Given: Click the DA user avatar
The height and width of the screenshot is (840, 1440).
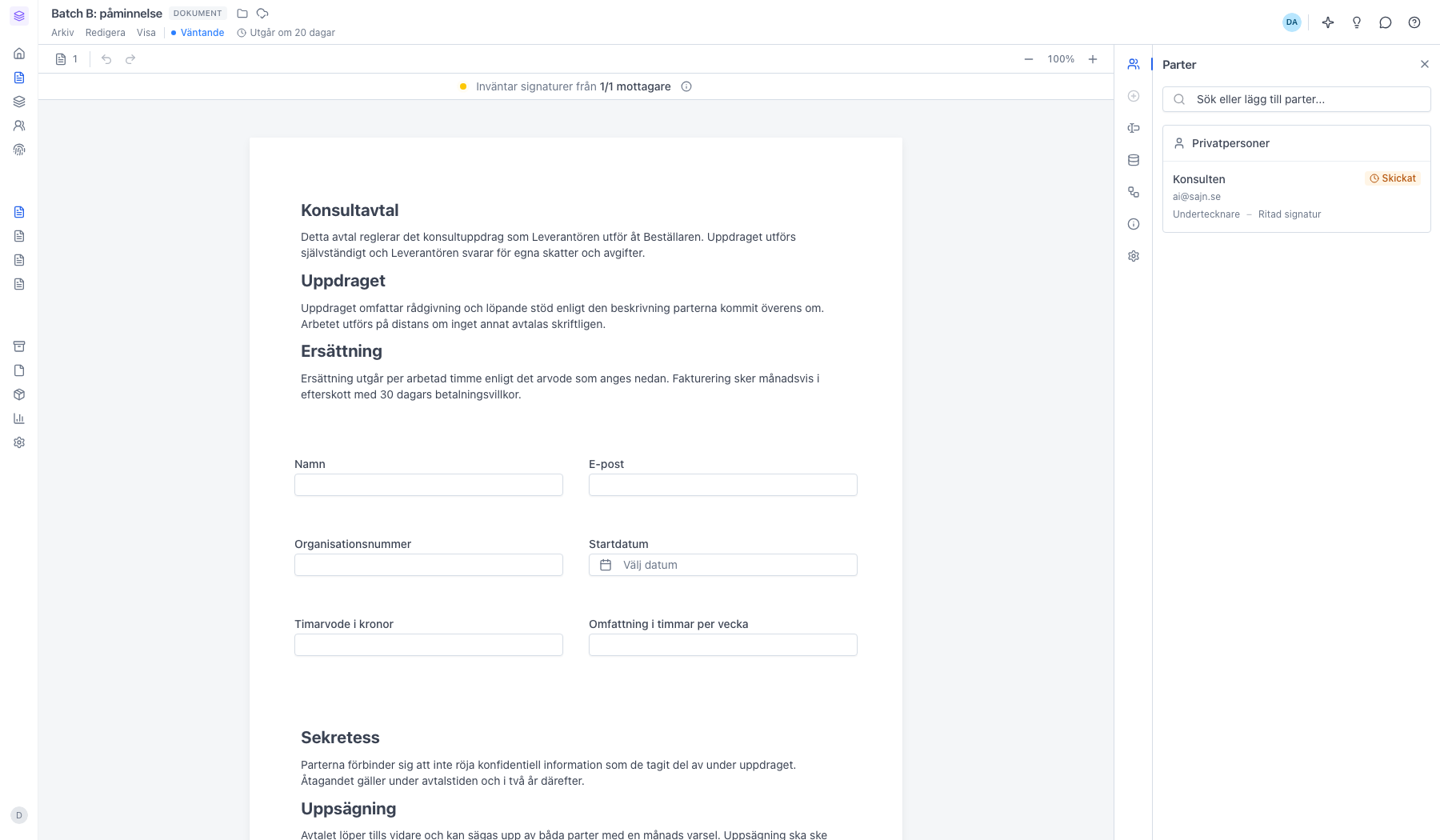Looking at the screenshot, I should pyautogui.click(x=1292, y=22).
